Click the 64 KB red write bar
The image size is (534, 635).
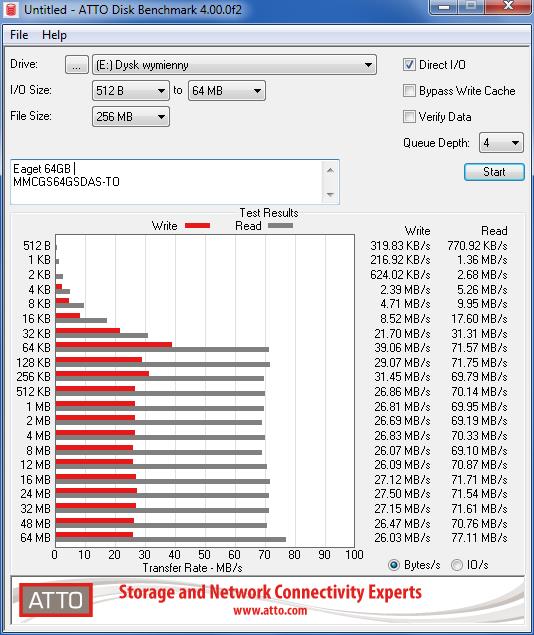click(x=114, y=345)
